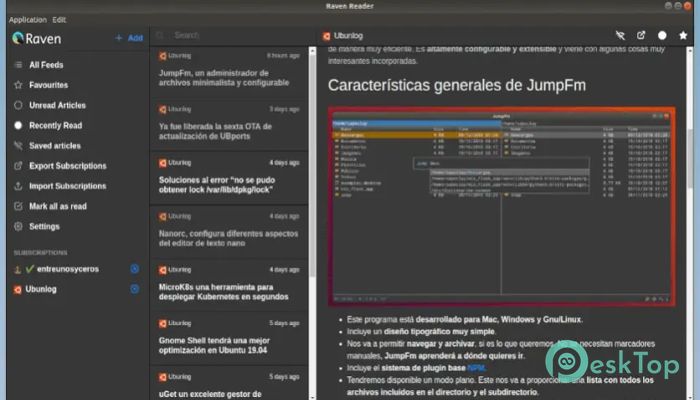Open the Edit menu
Screen dimensions: 700x400
(59, 20)
